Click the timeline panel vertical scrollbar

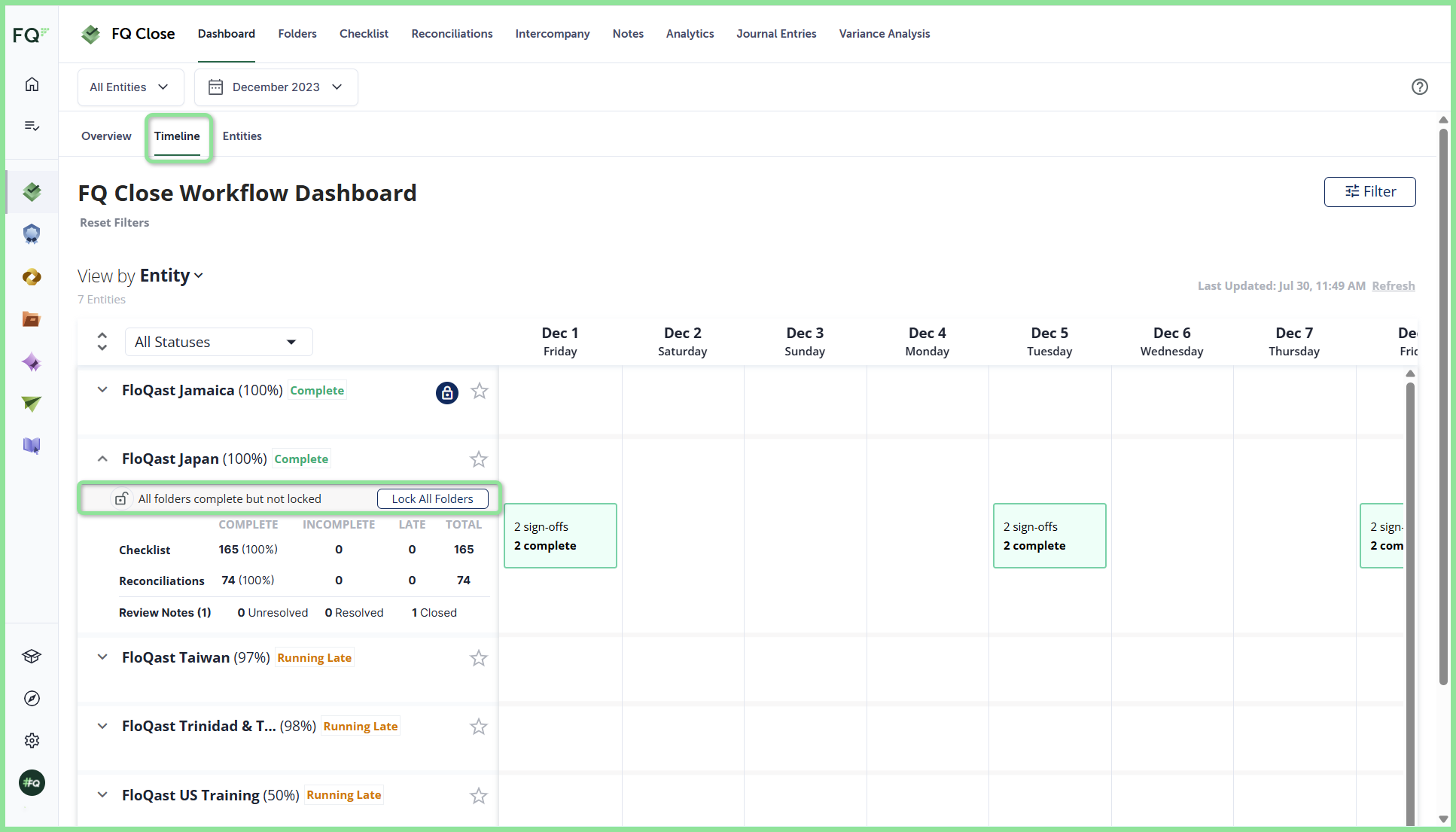point(1410,602)
